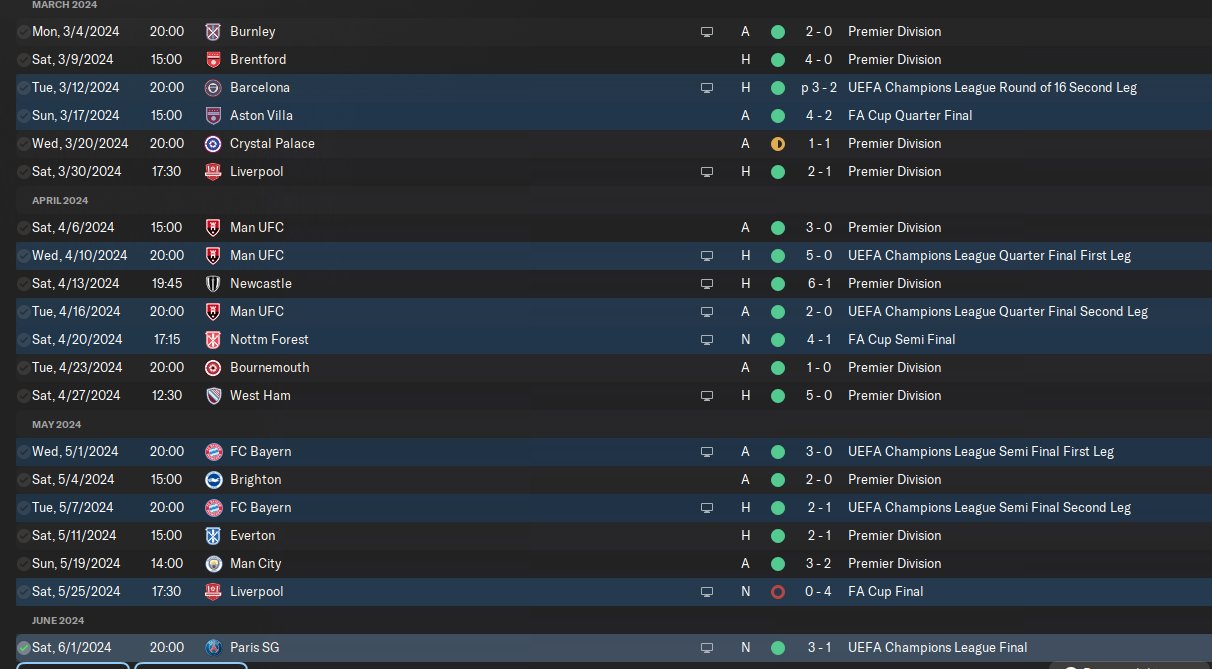Open the 6 - 1 result against Newcastle
The image size is (1212, 669).
[x=821, y=284]
